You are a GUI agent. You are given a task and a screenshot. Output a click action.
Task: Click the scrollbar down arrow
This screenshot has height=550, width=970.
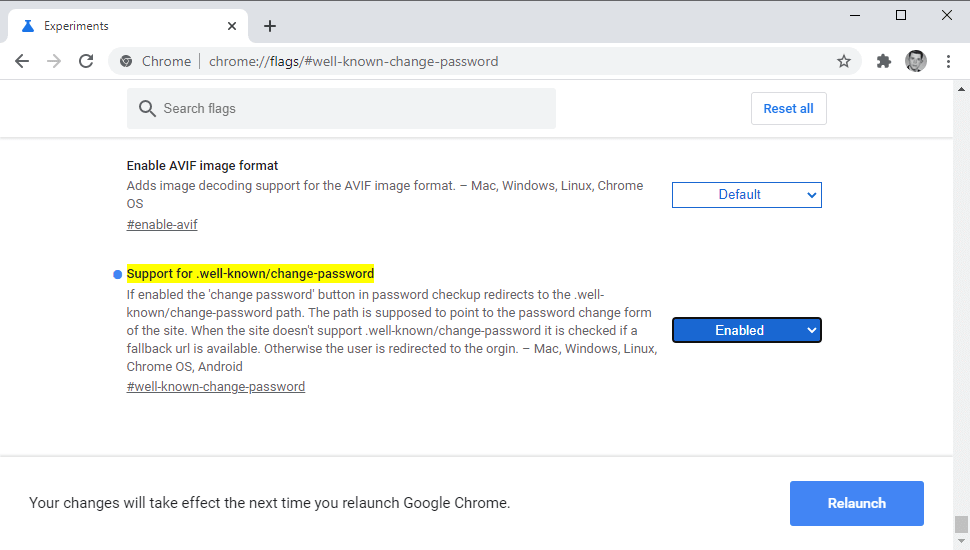click(961, 543)
